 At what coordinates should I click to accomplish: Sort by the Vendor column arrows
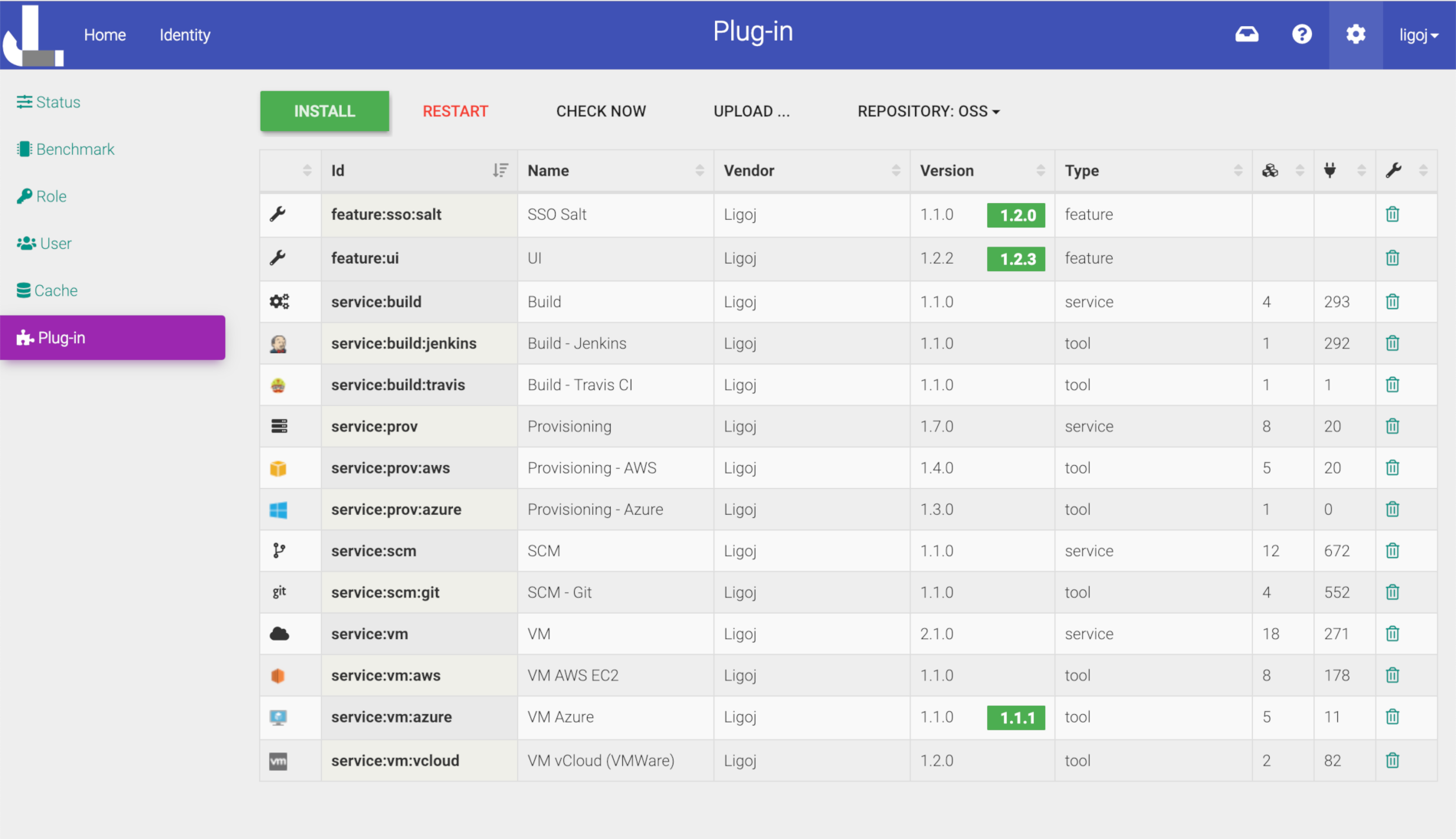[x=896, y=171]
